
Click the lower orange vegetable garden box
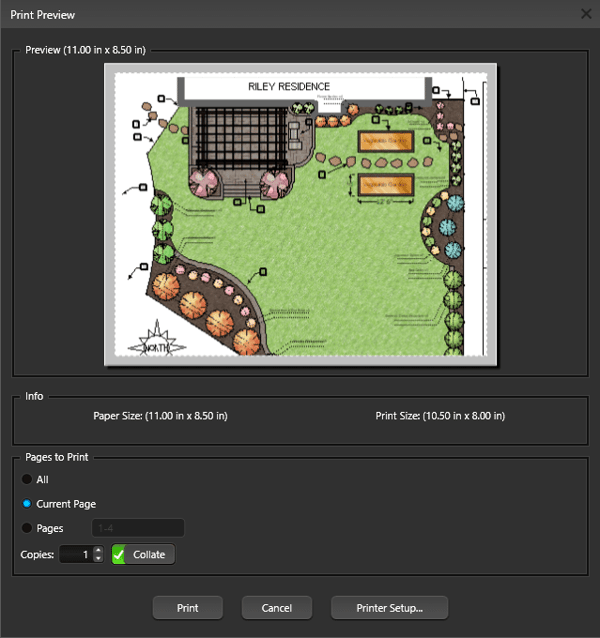pos(385,186)
